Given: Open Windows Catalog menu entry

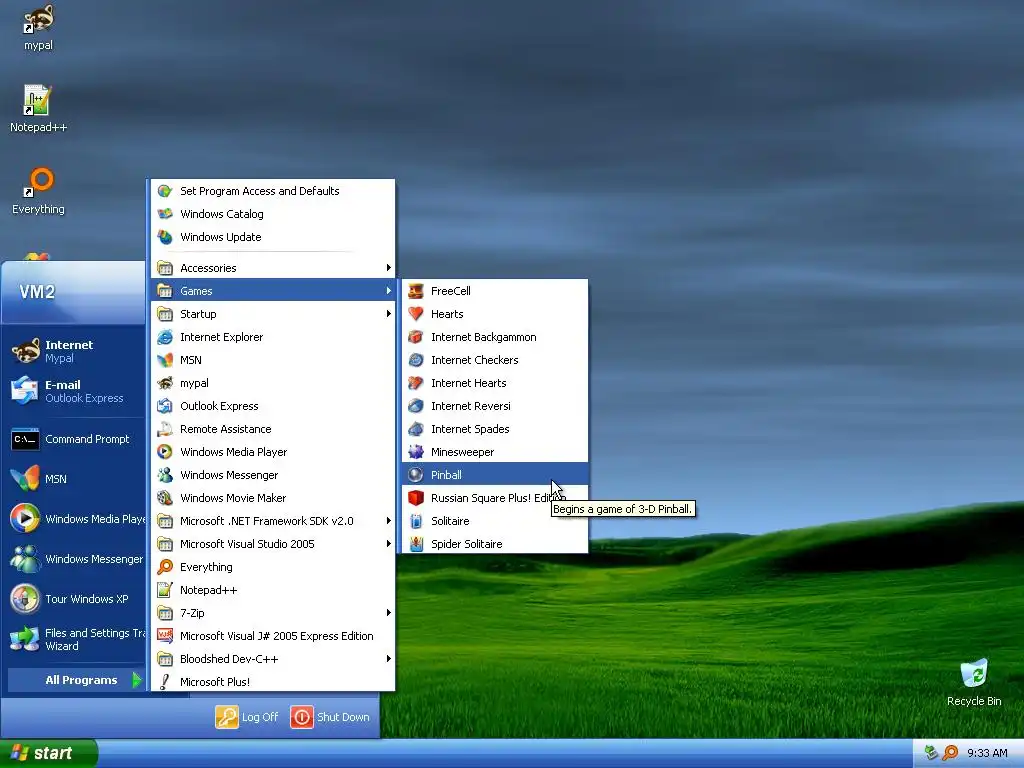Looking at the screenshot, I should [273, 214].
